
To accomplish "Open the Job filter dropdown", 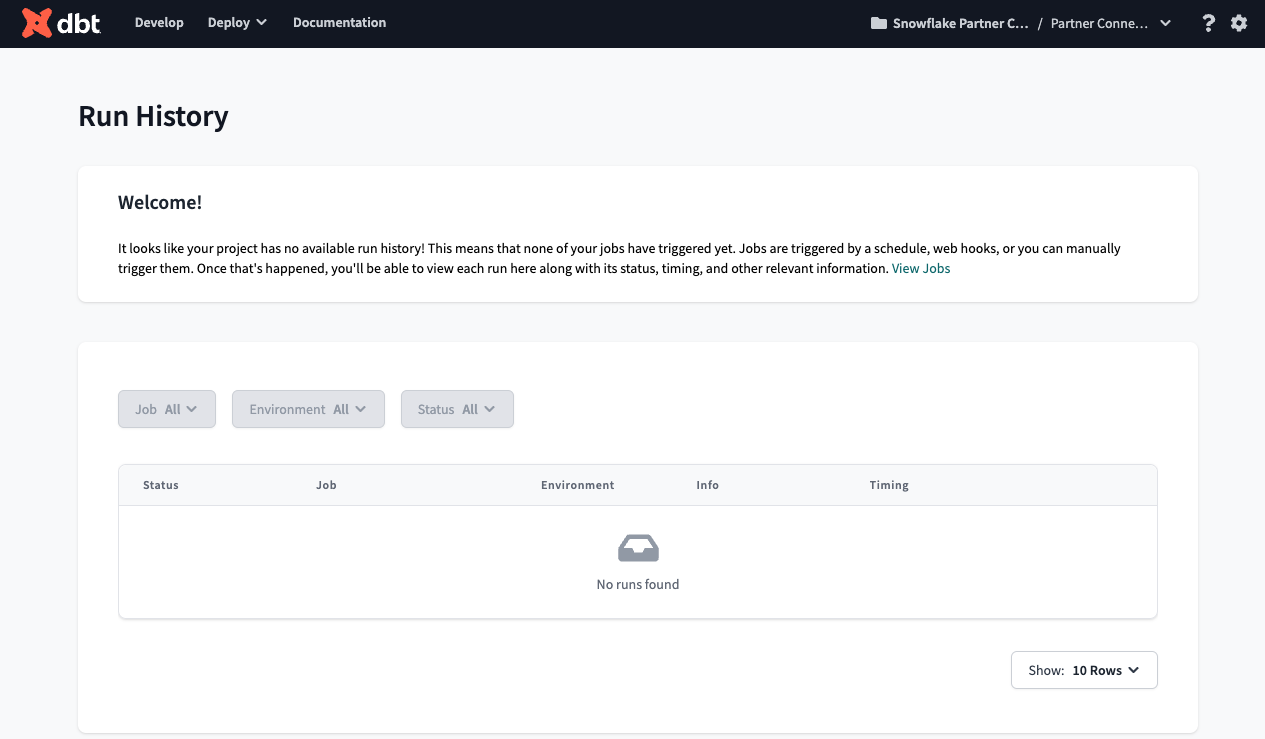I will [167, 409].
